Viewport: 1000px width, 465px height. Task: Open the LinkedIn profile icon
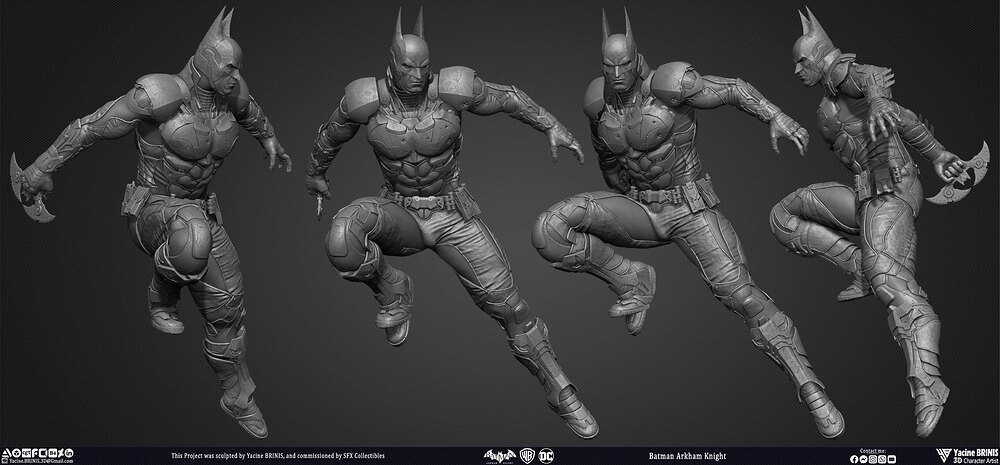coord(69,453)
